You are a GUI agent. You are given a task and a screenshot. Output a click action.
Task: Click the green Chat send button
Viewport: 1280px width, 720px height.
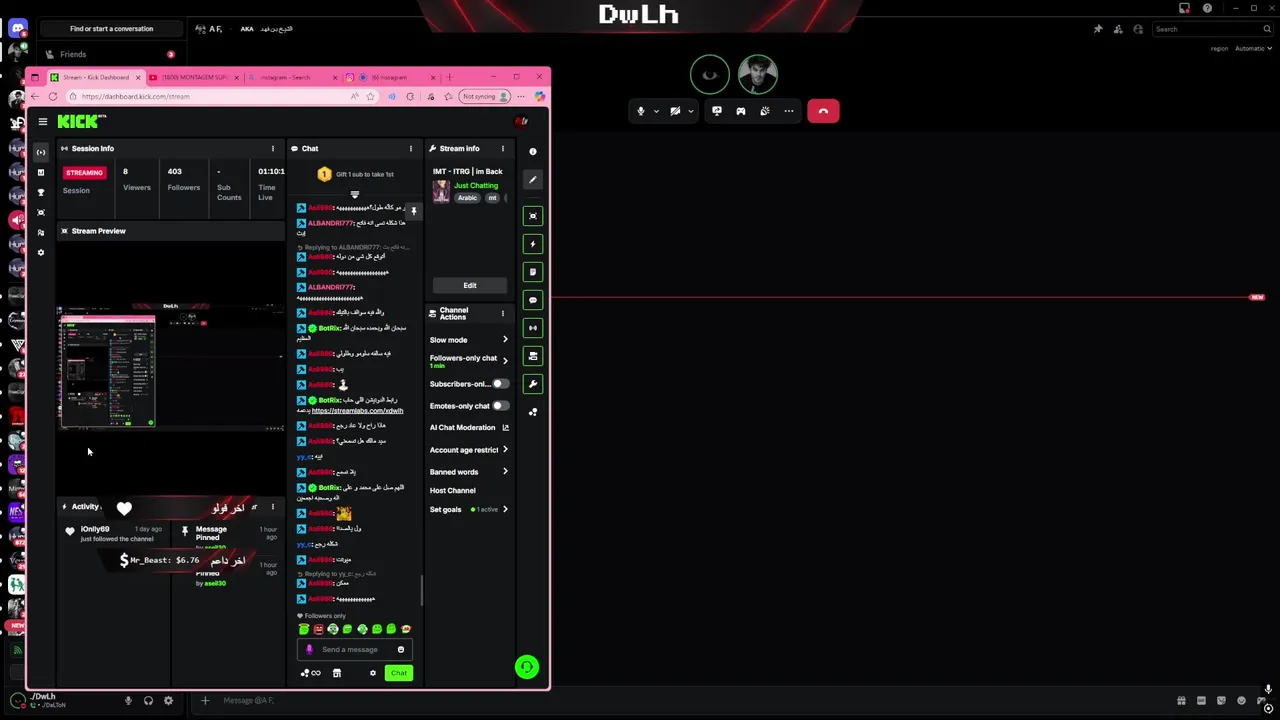[x=399, y=673]
